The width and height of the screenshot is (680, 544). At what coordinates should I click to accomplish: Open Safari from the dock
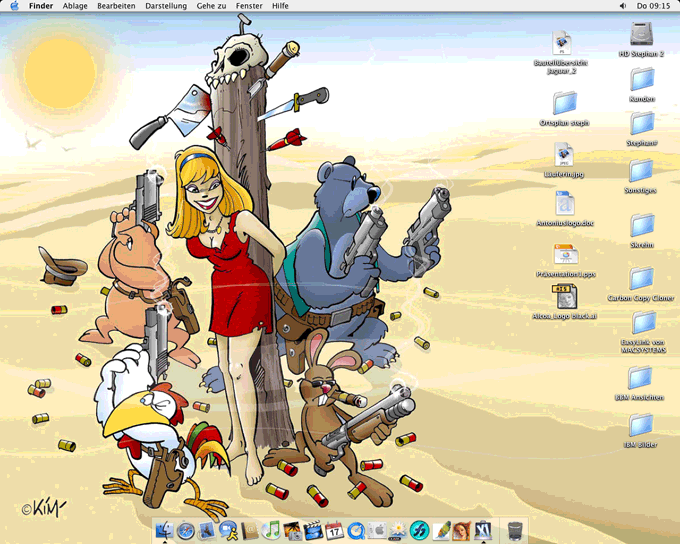tap(186, 530)
